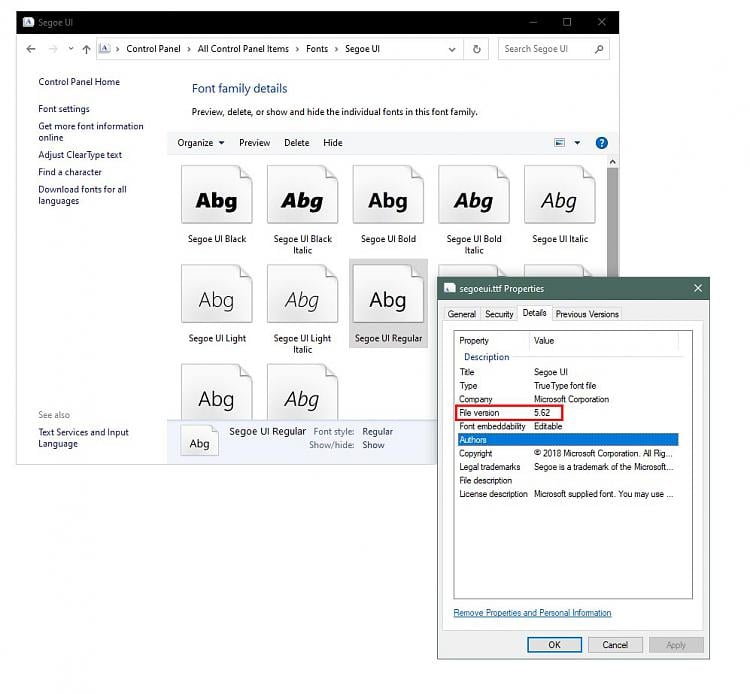Go back using the back arrow
Image resolution: width=750 pixels, height=694 pixels.
tap(31, 49)
